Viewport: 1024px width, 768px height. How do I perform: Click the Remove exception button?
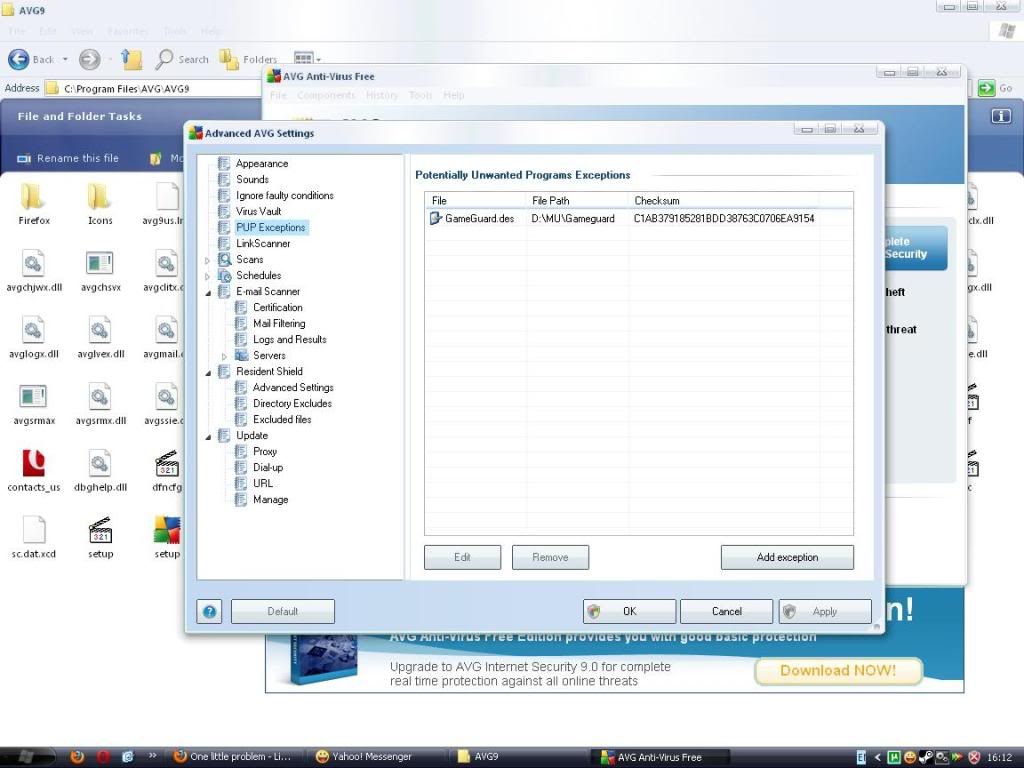(x=550, y=557)
